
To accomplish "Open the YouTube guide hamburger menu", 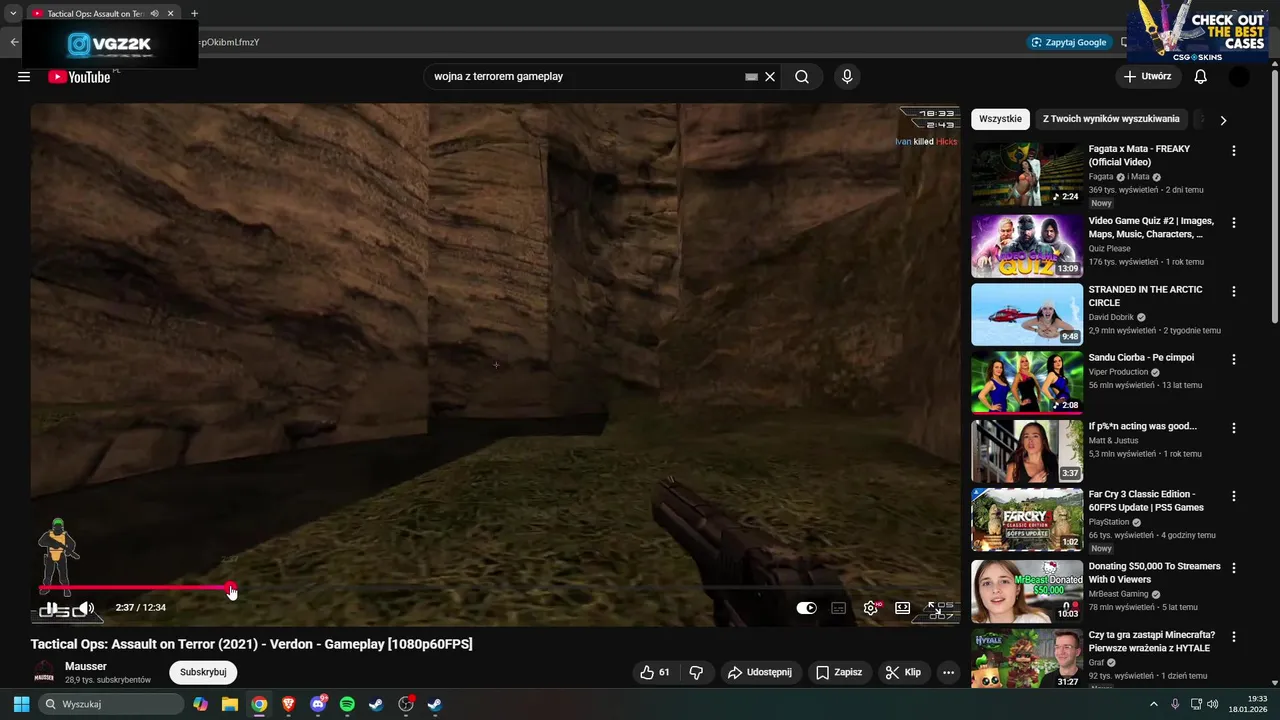I will click(24, 77).
